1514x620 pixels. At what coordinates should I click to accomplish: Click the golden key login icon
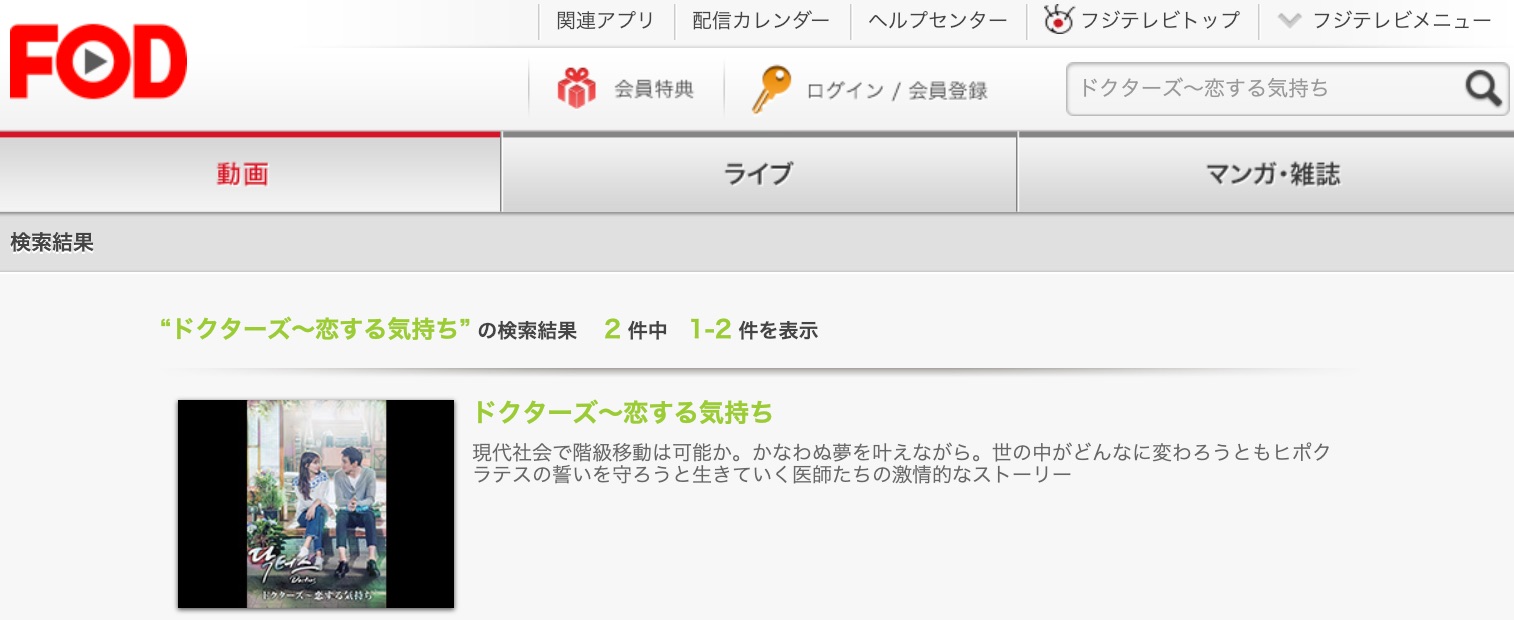click(770, 89)
